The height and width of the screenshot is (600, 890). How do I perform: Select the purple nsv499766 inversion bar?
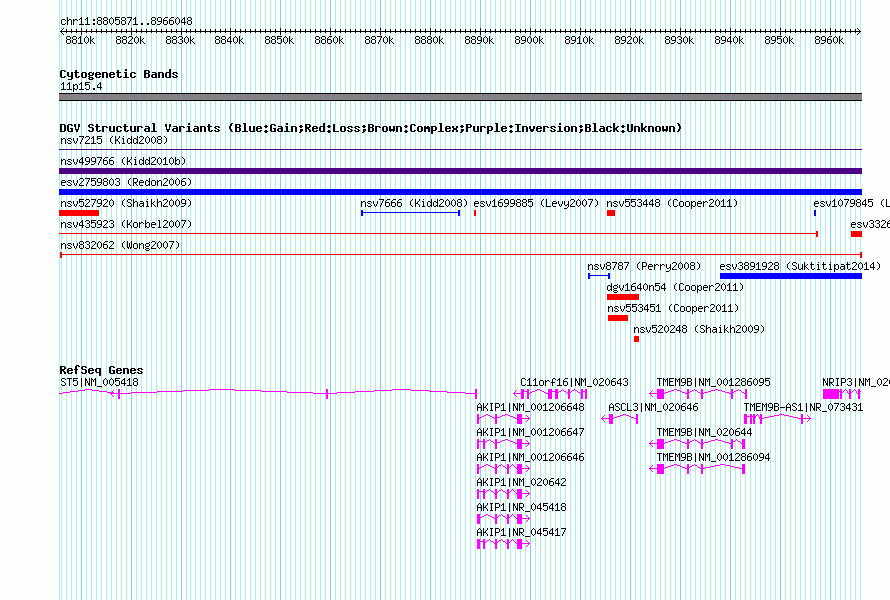coord(460,171)
